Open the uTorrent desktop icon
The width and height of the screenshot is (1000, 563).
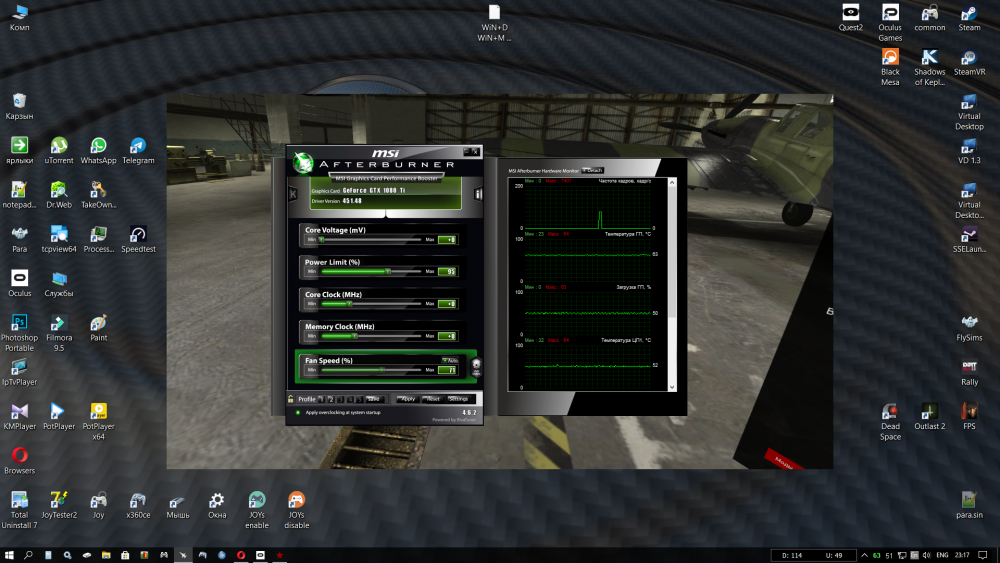(59, 151)
